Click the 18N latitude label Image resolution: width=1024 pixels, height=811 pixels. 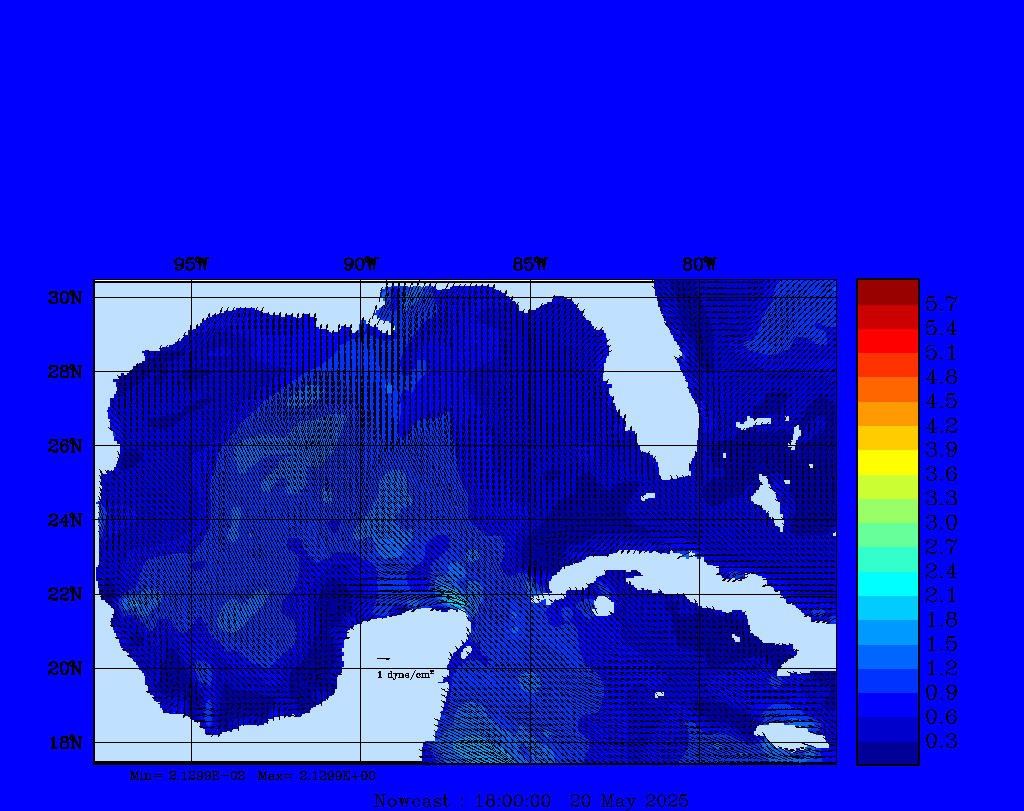(65, 742)
